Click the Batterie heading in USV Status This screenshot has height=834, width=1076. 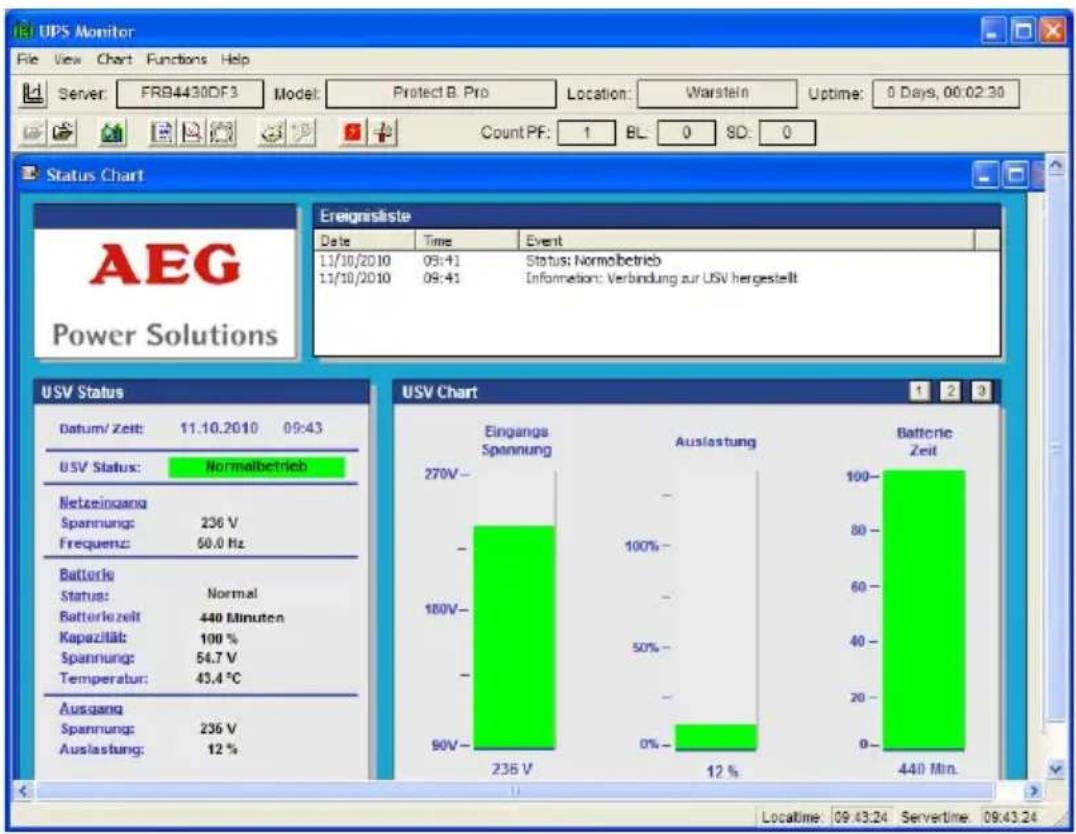(x=86, y=574)
